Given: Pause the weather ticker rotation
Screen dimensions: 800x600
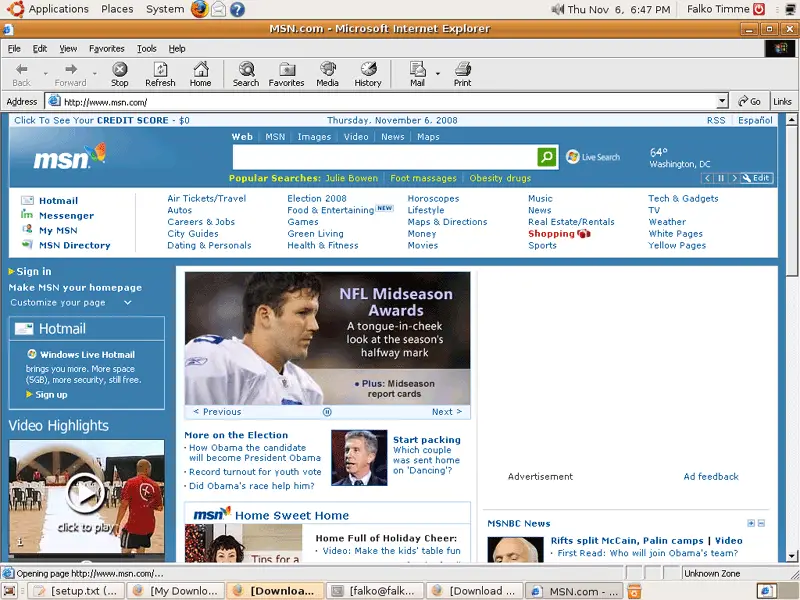Looking at the screenshot, I should [x=720, y=178].
